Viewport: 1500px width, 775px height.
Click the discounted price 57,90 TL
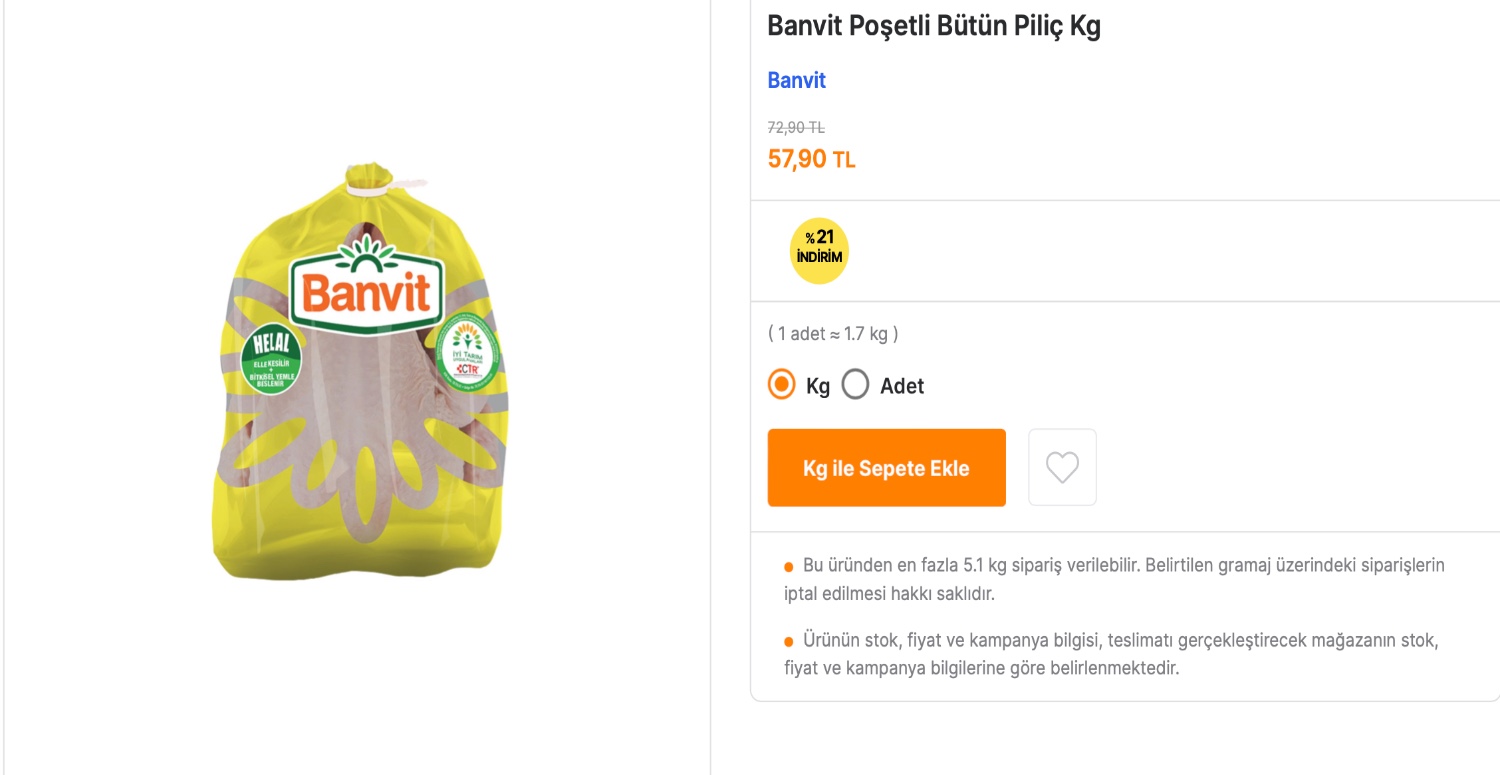(x=811, y=158)
